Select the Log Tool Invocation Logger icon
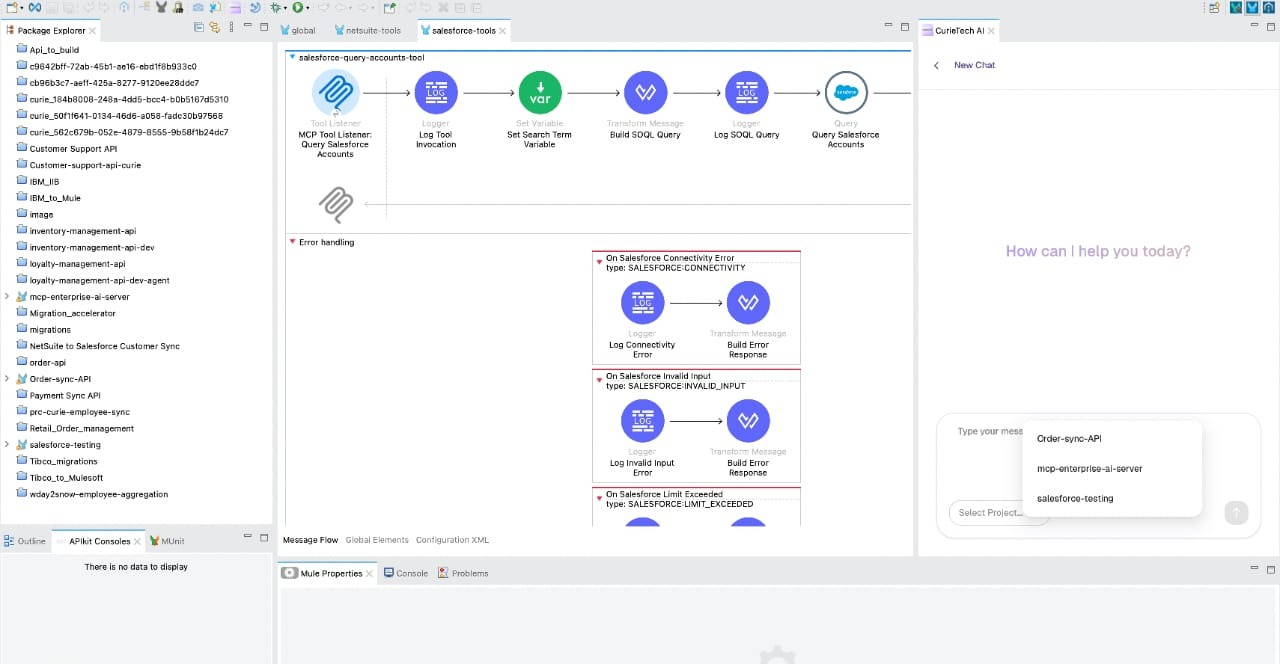The height and width of the screenshot is (664, 1280). tap(436, 92)
